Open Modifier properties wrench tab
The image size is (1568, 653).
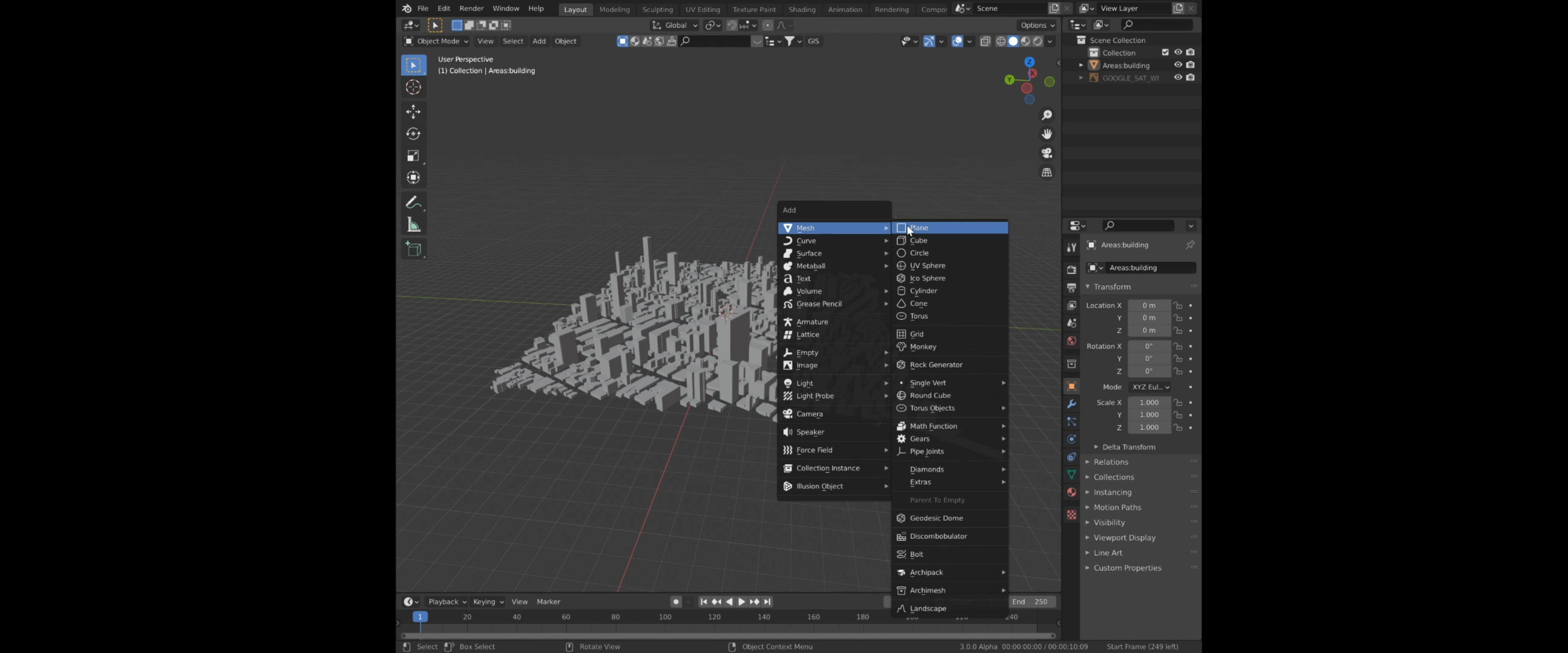click(x=1071, y=404)
